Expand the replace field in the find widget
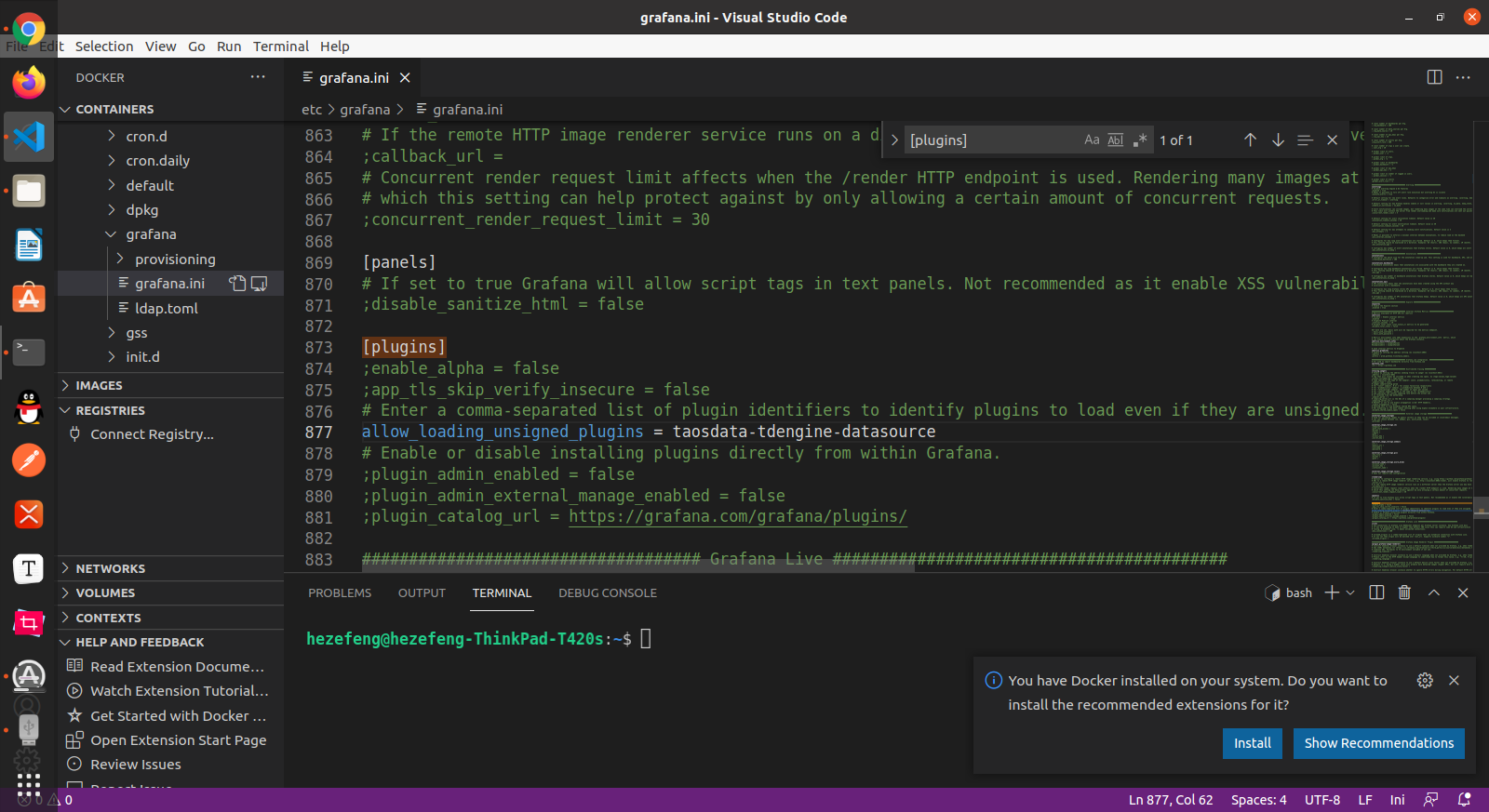The width and height of the screenshot is (1489, 812). click(x=894, y=140)
